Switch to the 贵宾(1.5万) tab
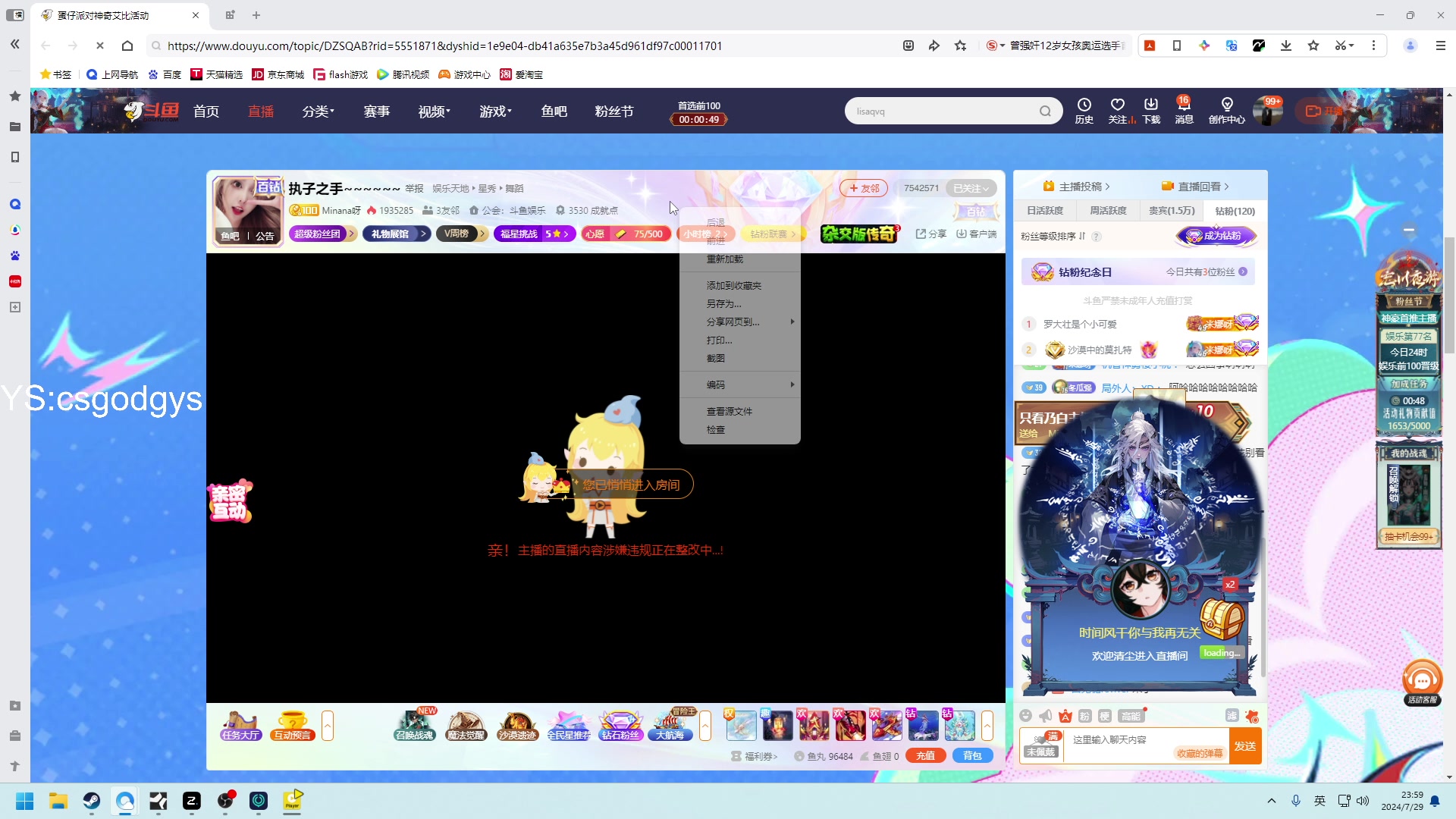1456x819 pixels. tap(1172, 211)
